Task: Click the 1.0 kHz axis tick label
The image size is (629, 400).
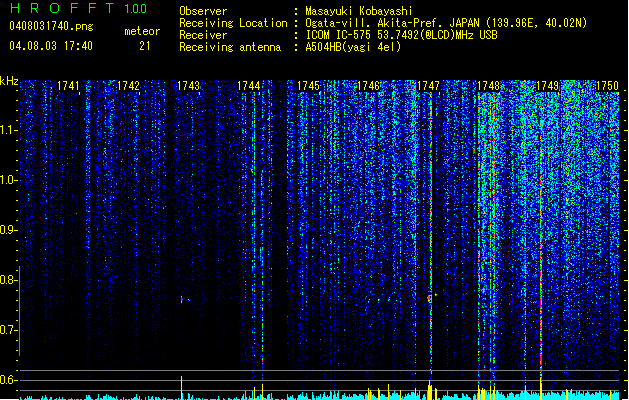Action: pos(8,180)
